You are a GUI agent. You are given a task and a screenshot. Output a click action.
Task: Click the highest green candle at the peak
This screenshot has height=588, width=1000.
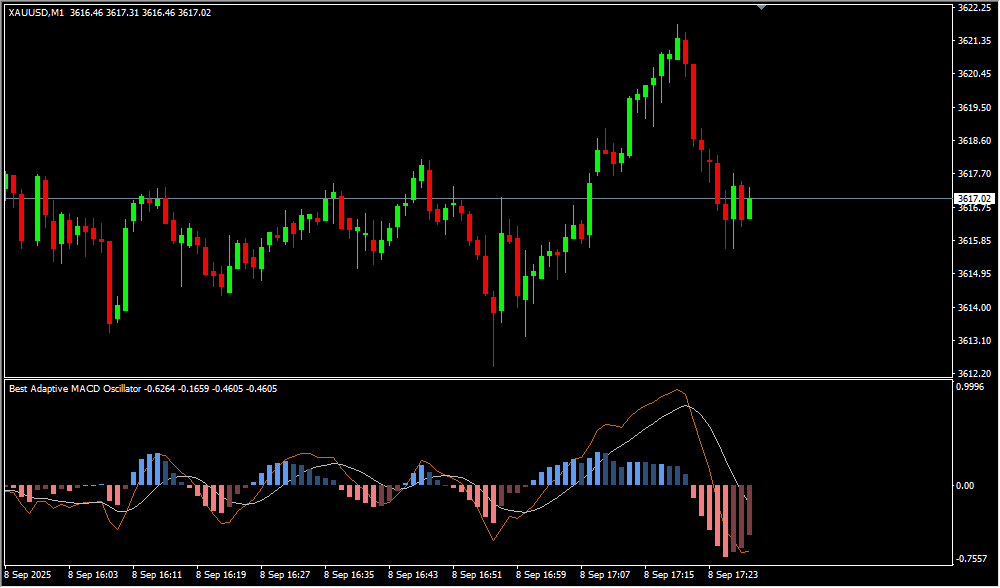[678, 49]
